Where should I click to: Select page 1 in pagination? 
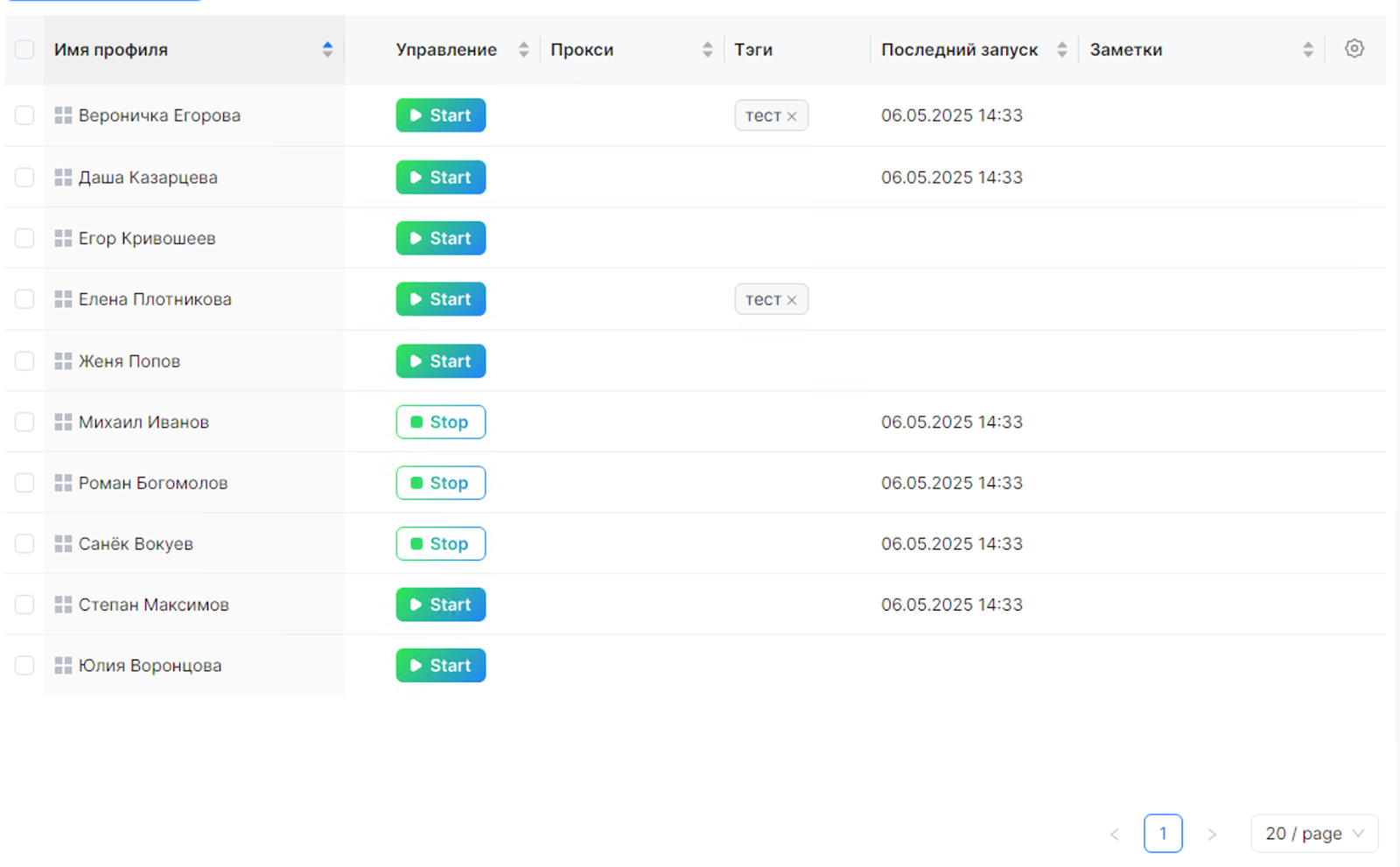click(x=1163, y=834)
